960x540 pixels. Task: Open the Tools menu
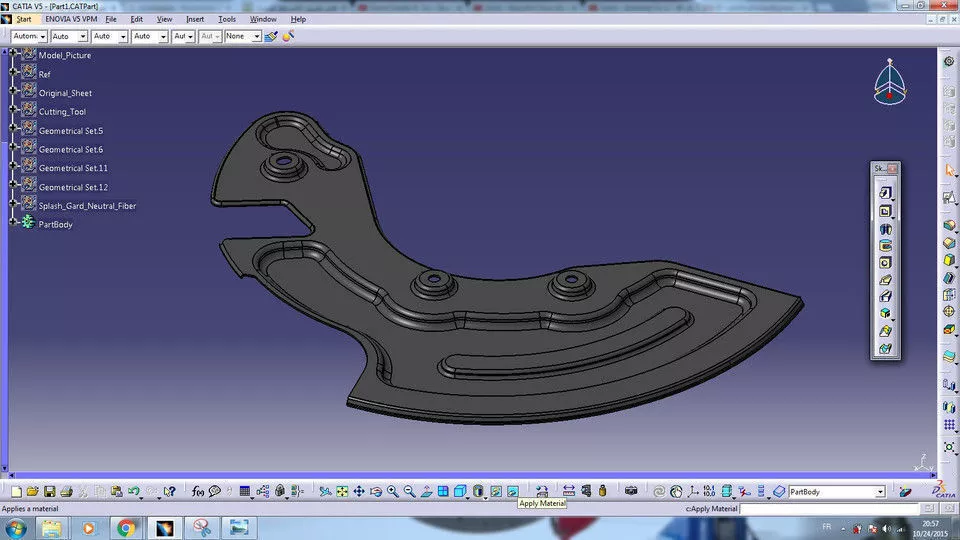click(x=227, y=20)
